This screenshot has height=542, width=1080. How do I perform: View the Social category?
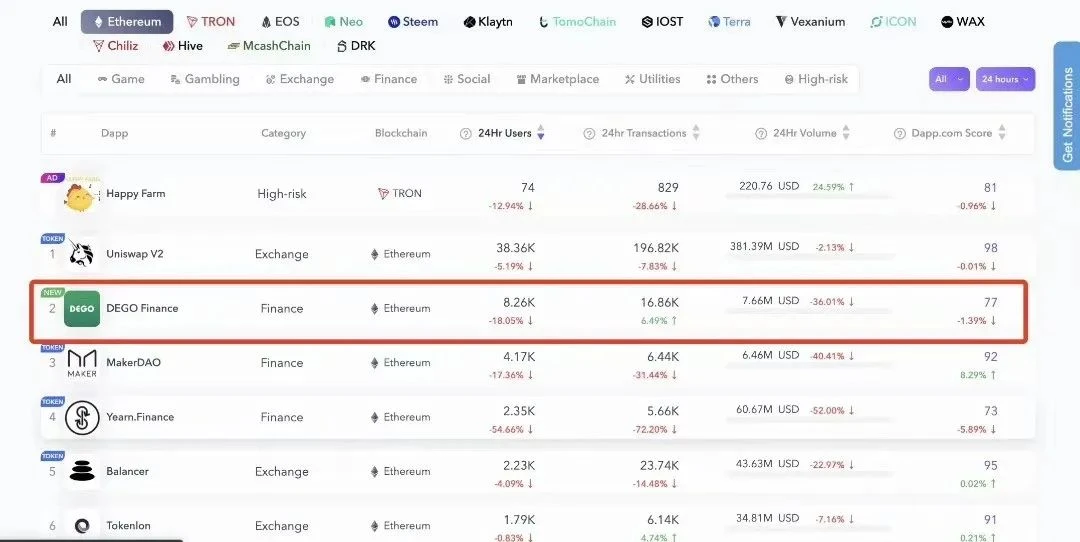tap(467, 79)
